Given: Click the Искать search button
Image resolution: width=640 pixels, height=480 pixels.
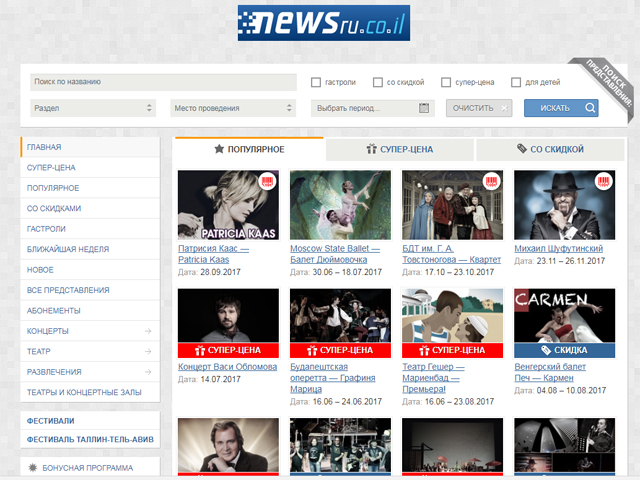Looking at the screenshot, I should point(561,108).
